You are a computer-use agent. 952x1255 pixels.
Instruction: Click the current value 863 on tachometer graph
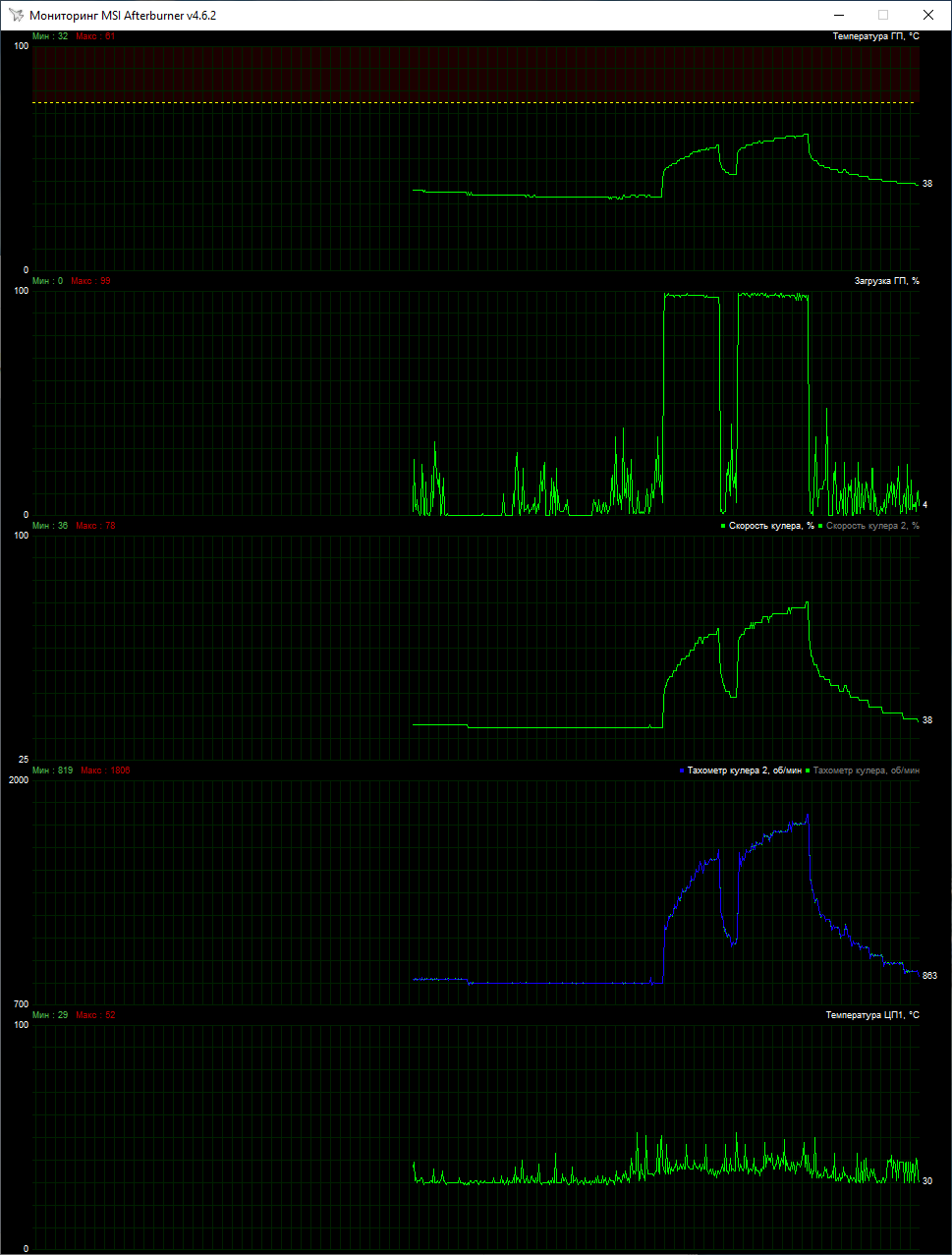(929, 976)
